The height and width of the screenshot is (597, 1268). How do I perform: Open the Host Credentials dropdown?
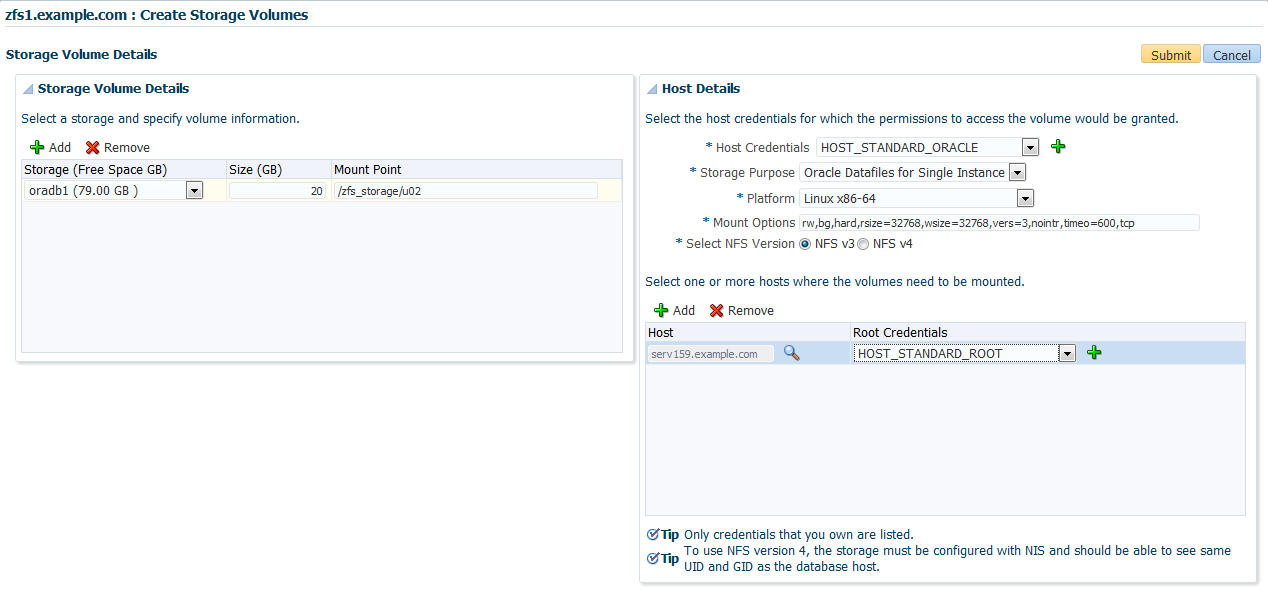coord(1030,148)
